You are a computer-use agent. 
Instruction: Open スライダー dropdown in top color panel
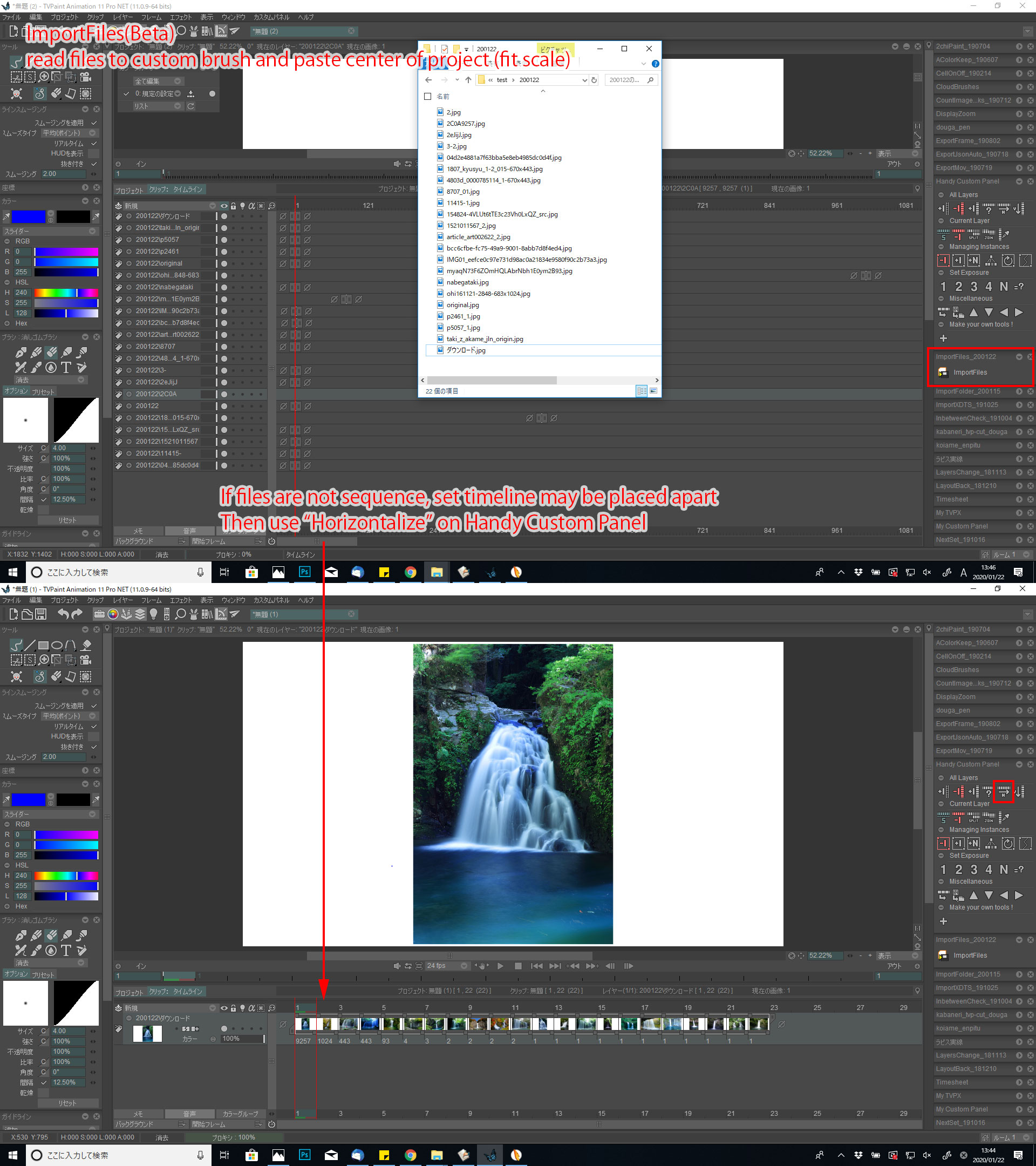[50, 231]
